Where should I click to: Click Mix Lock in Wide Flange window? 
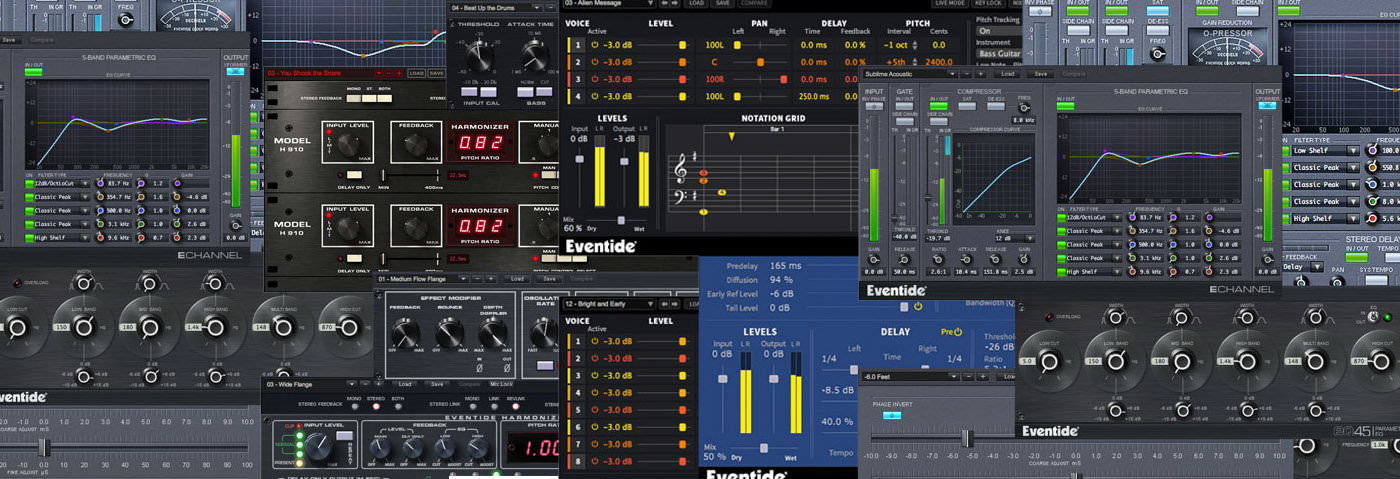click(499, 384)
